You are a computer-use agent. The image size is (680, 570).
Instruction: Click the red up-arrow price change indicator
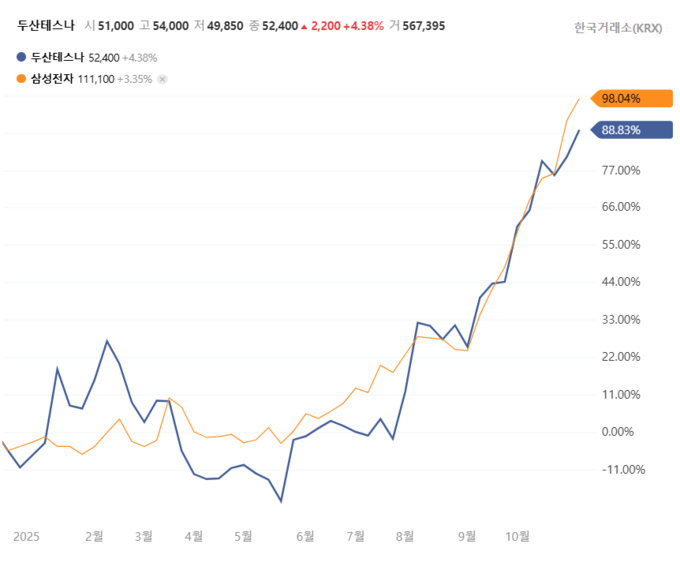pyautogui.click(x=304, y=25)
